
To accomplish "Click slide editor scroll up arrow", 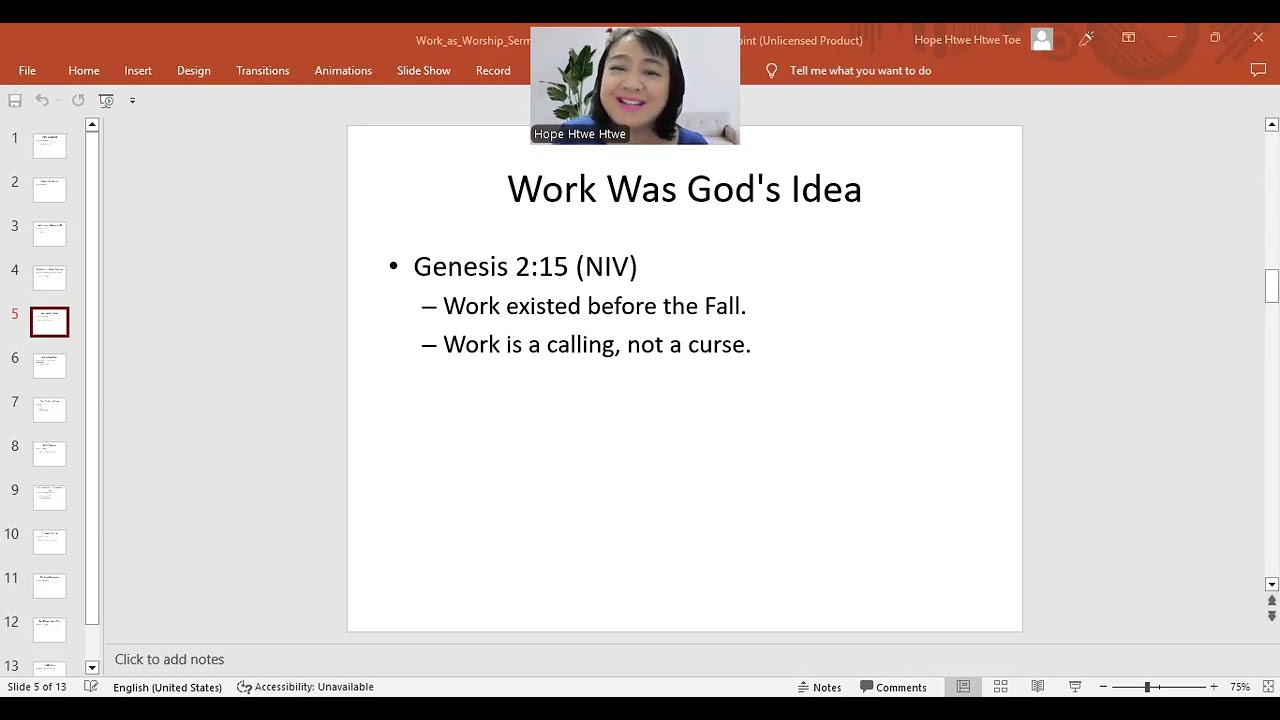I will [x=1272, y=125].
